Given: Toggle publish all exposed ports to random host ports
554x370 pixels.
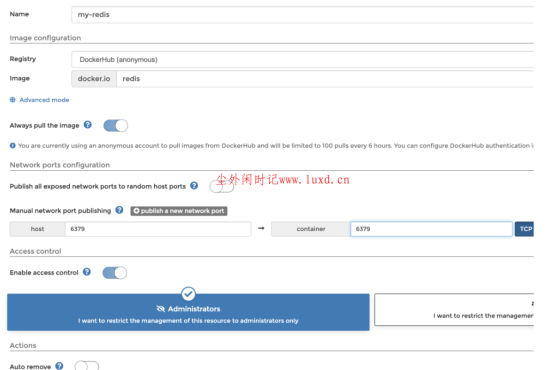Looking at the screenshot, I should click(x=222, y=186).
